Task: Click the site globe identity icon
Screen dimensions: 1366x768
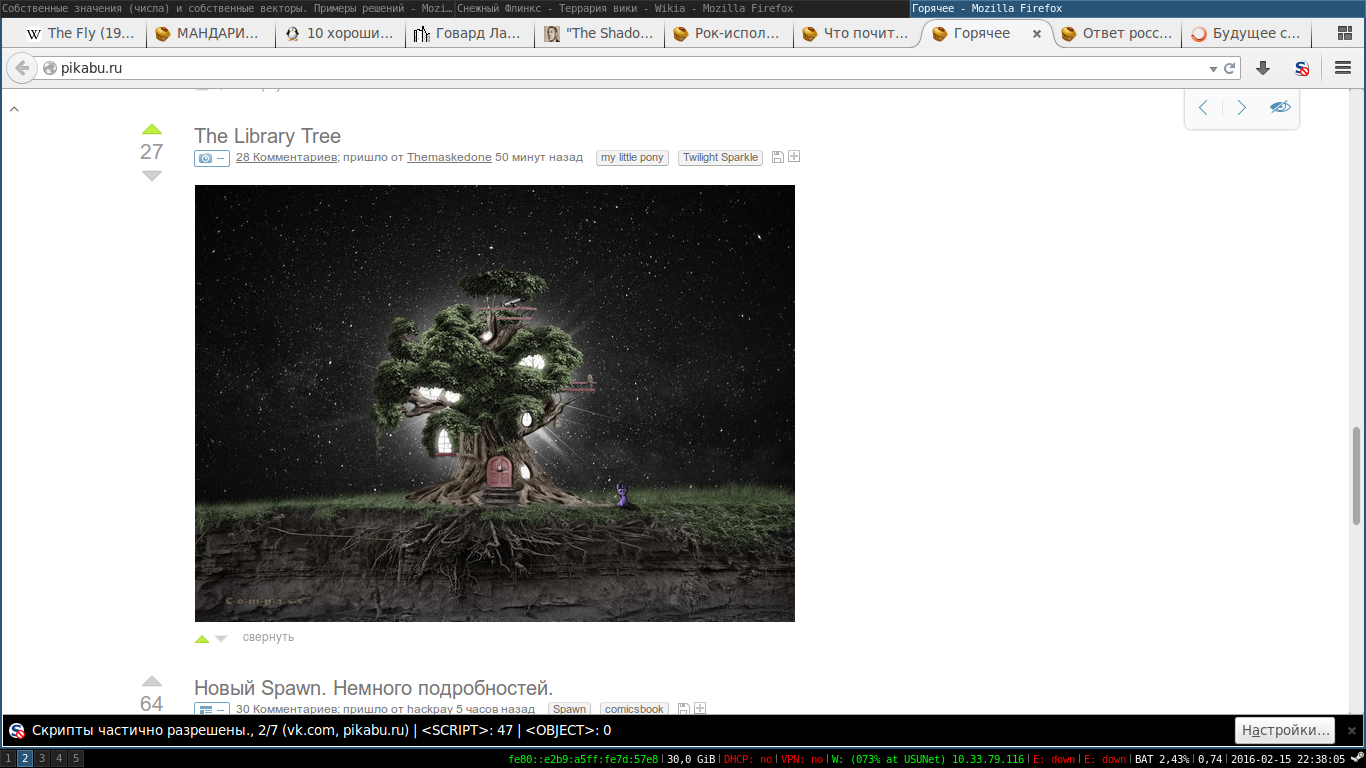Action: pos(49,69)
